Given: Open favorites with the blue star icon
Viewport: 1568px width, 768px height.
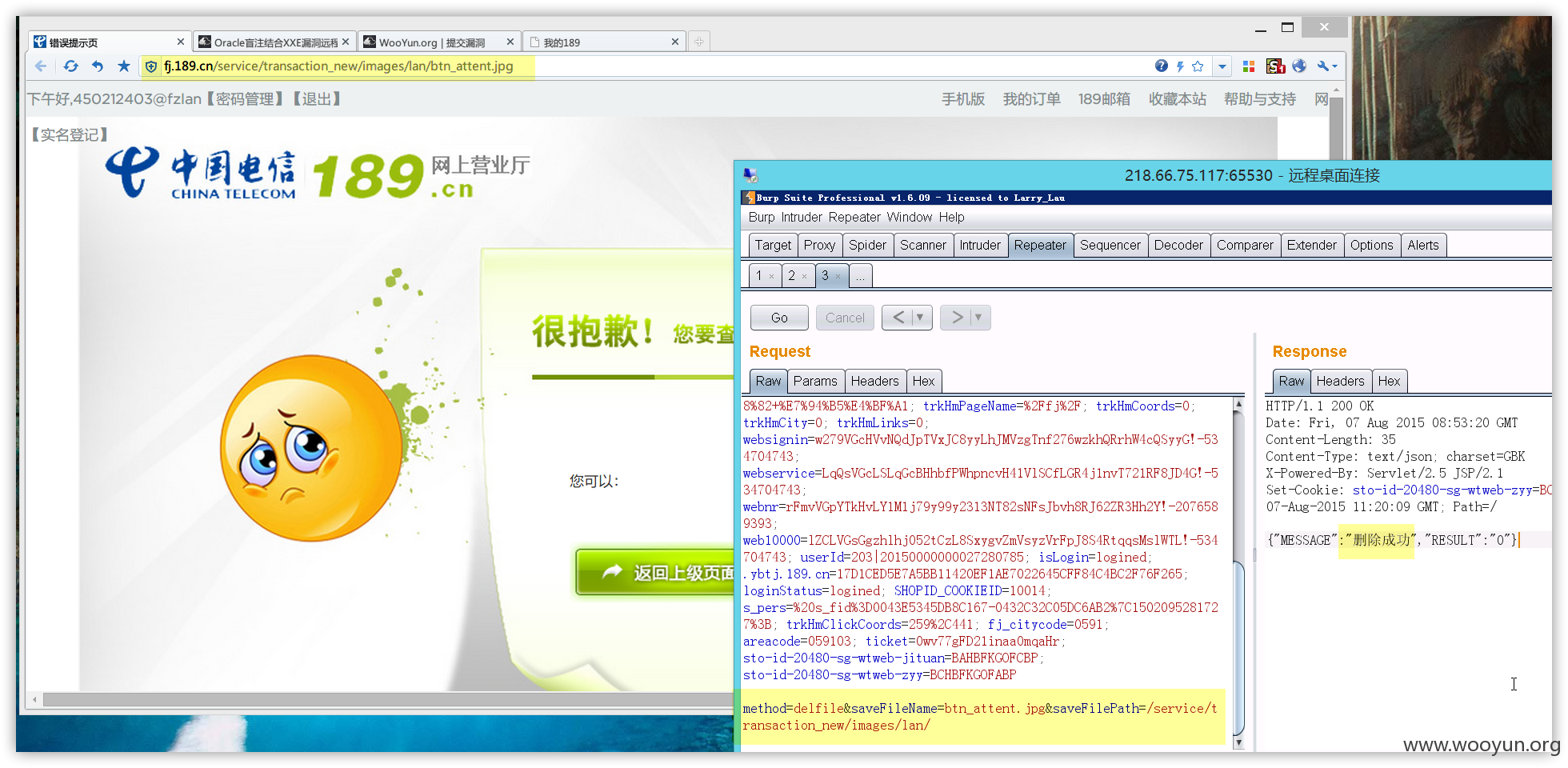Looking at the screenshot, I should tap(124, 66).
